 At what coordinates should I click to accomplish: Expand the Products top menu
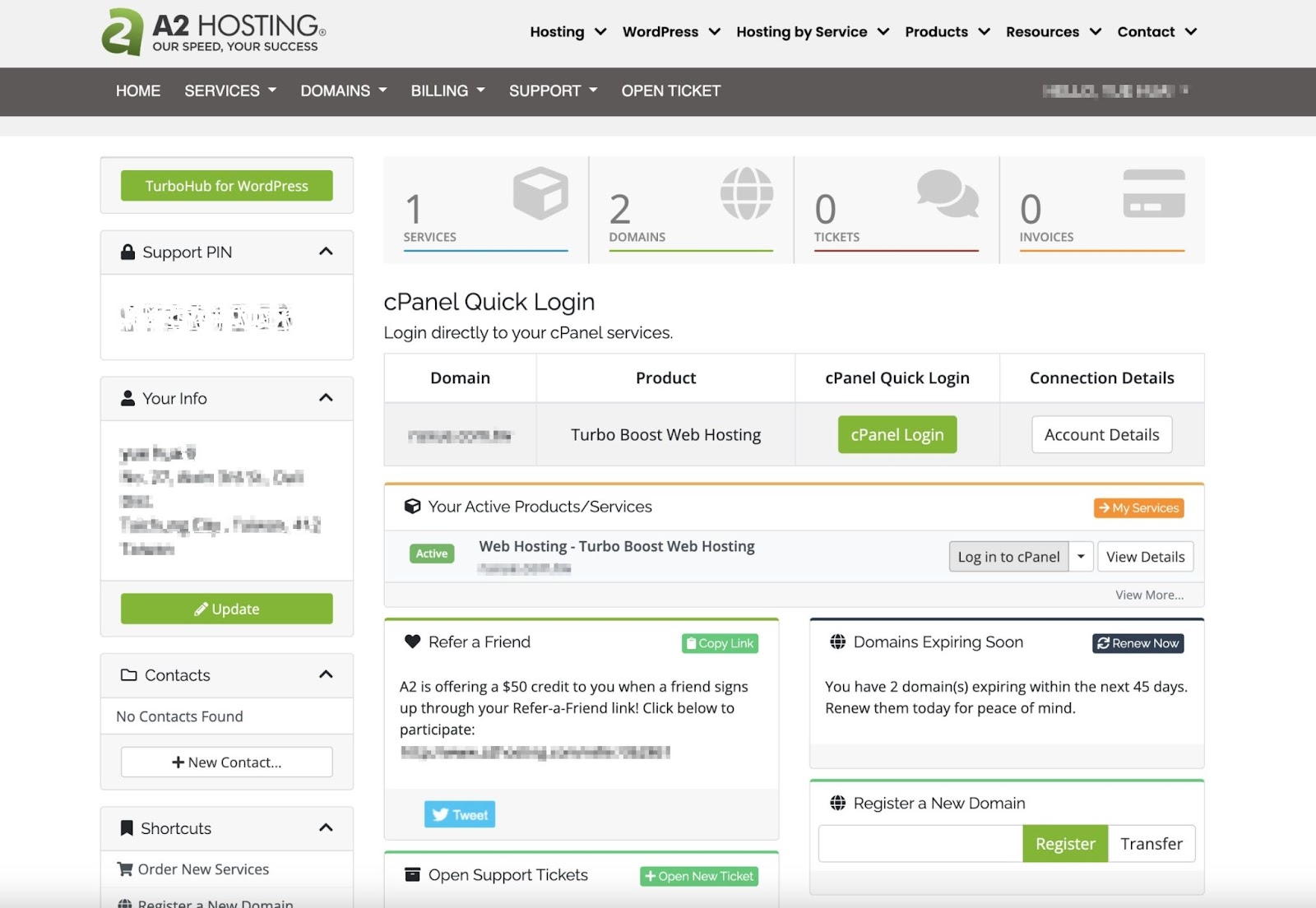[x=948, y=31]
